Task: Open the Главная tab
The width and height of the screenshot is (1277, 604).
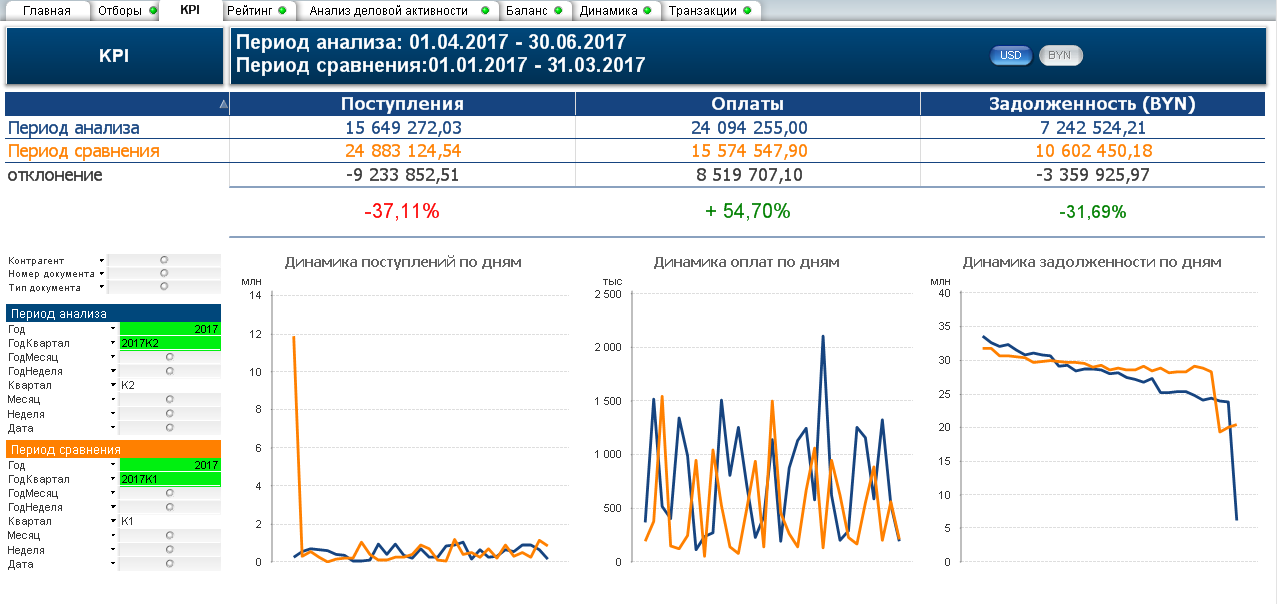Action: tap(47, 11)
